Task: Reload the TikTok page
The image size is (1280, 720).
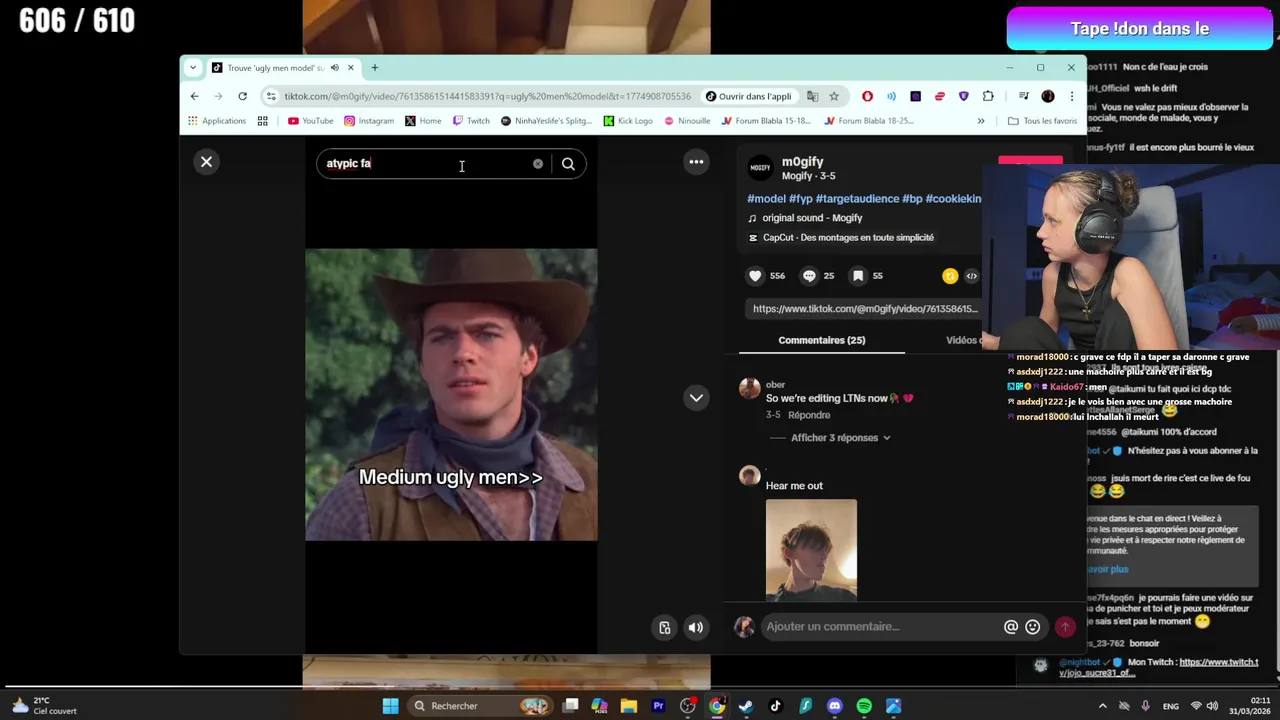Action: tap(242, 96)
